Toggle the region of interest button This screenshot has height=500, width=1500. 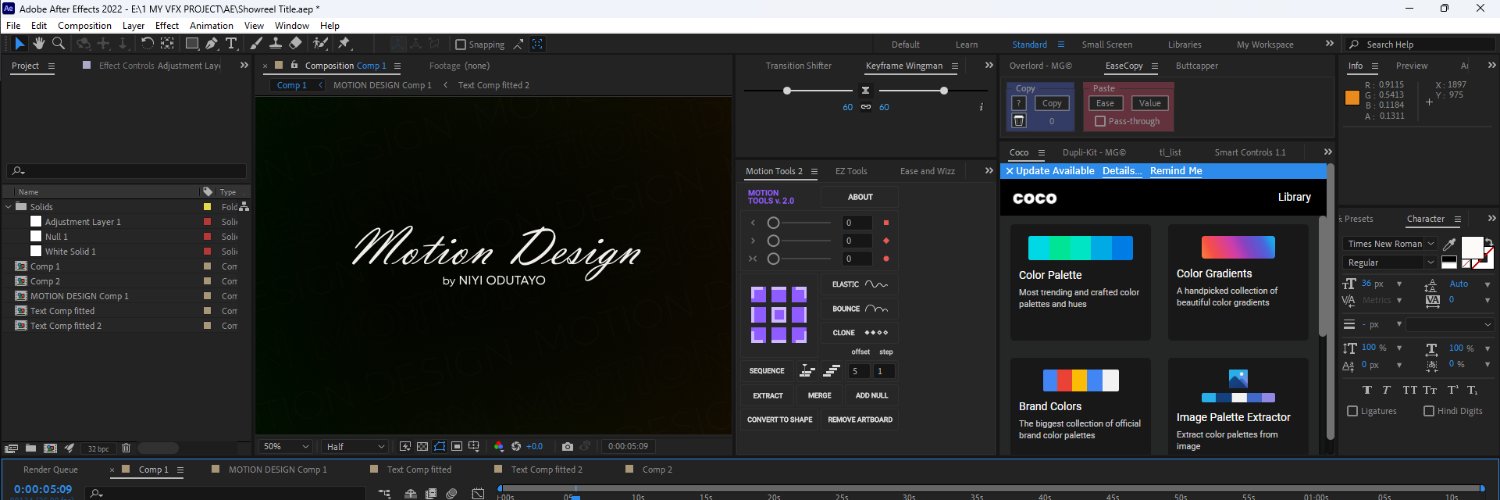coord(457,446)
